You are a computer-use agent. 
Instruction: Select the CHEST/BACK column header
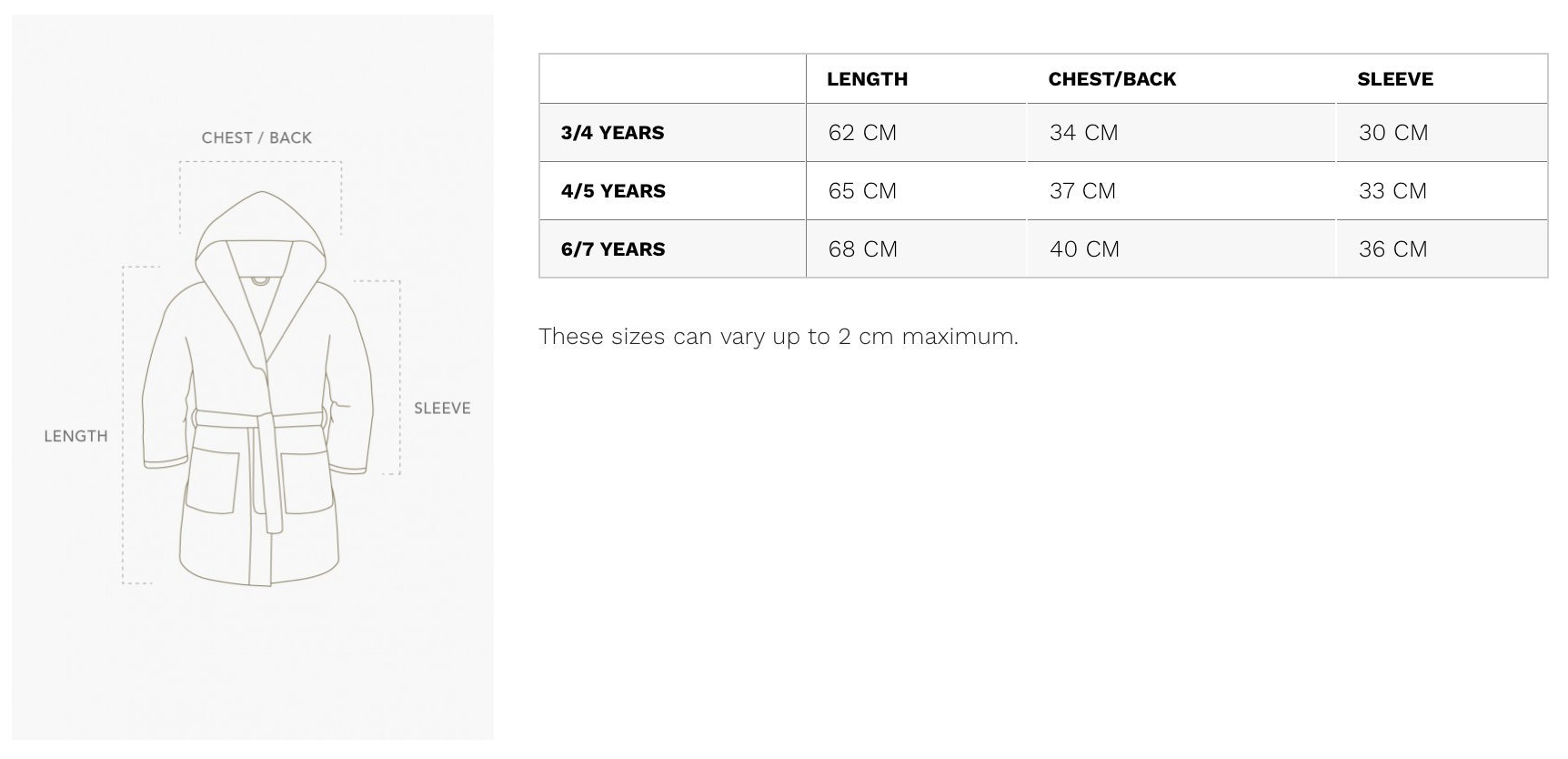click(x=1111, y=79)
